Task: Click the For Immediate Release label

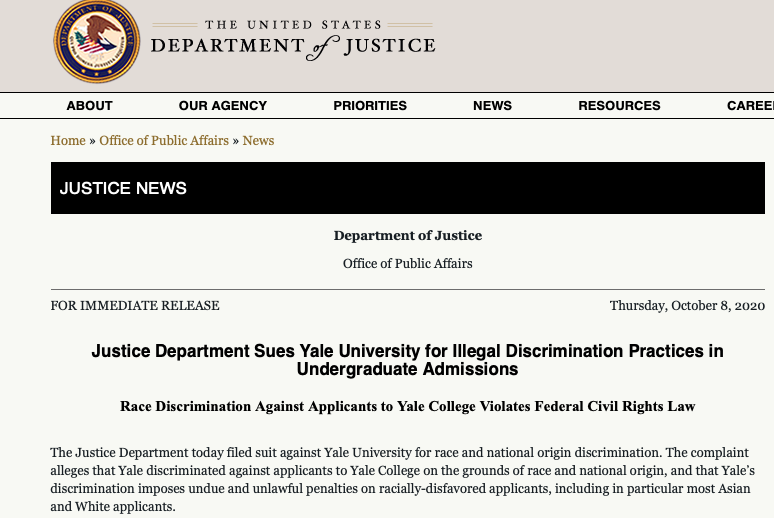Action: (135, 306)
